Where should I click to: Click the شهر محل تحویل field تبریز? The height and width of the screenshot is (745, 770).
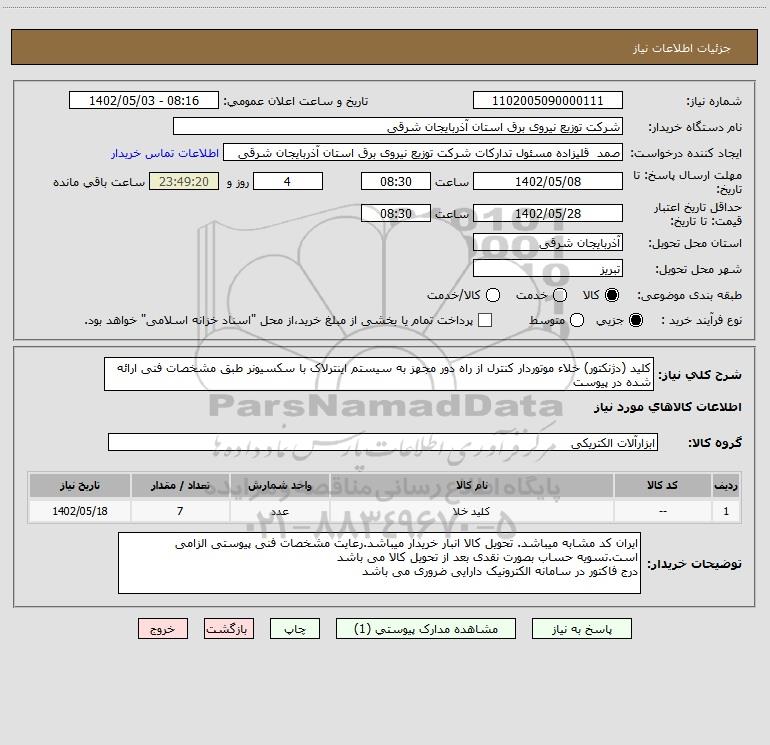point(548,269)
